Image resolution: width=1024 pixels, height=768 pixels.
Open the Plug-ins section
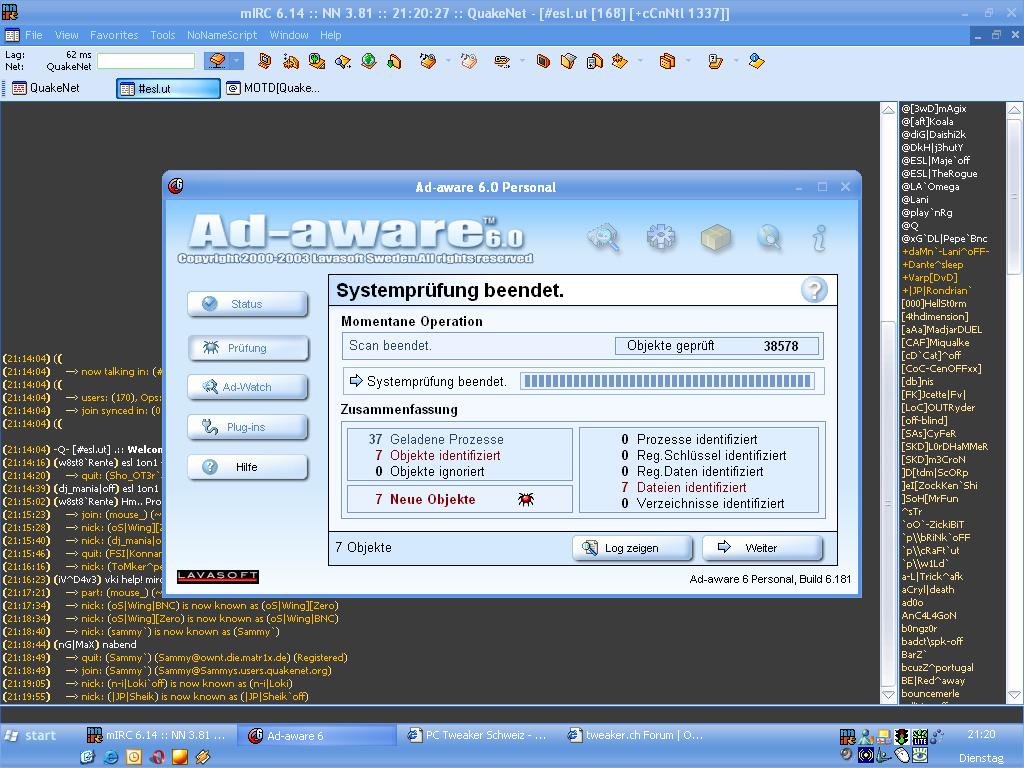coord(247,427)
